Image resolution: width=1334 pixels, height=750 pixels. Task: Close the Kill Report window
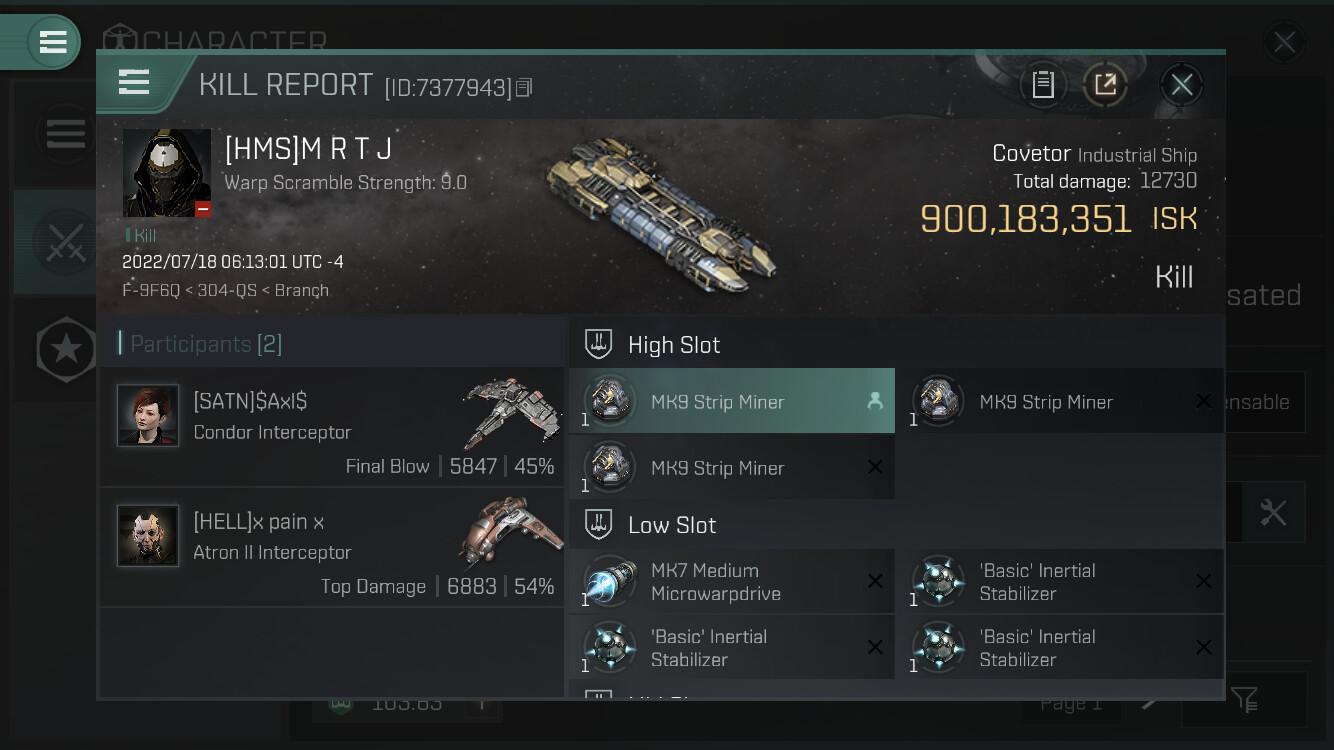coord(1181,85)
